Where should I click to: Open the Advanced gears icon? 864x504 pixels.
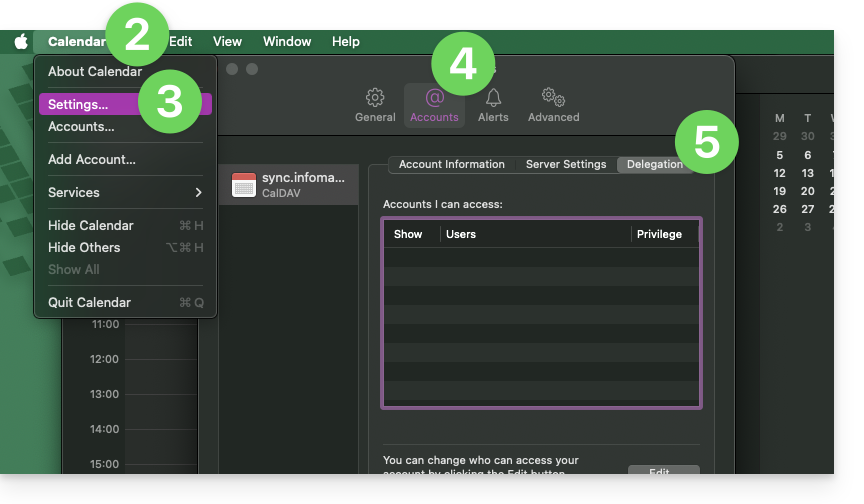point(553,98)
